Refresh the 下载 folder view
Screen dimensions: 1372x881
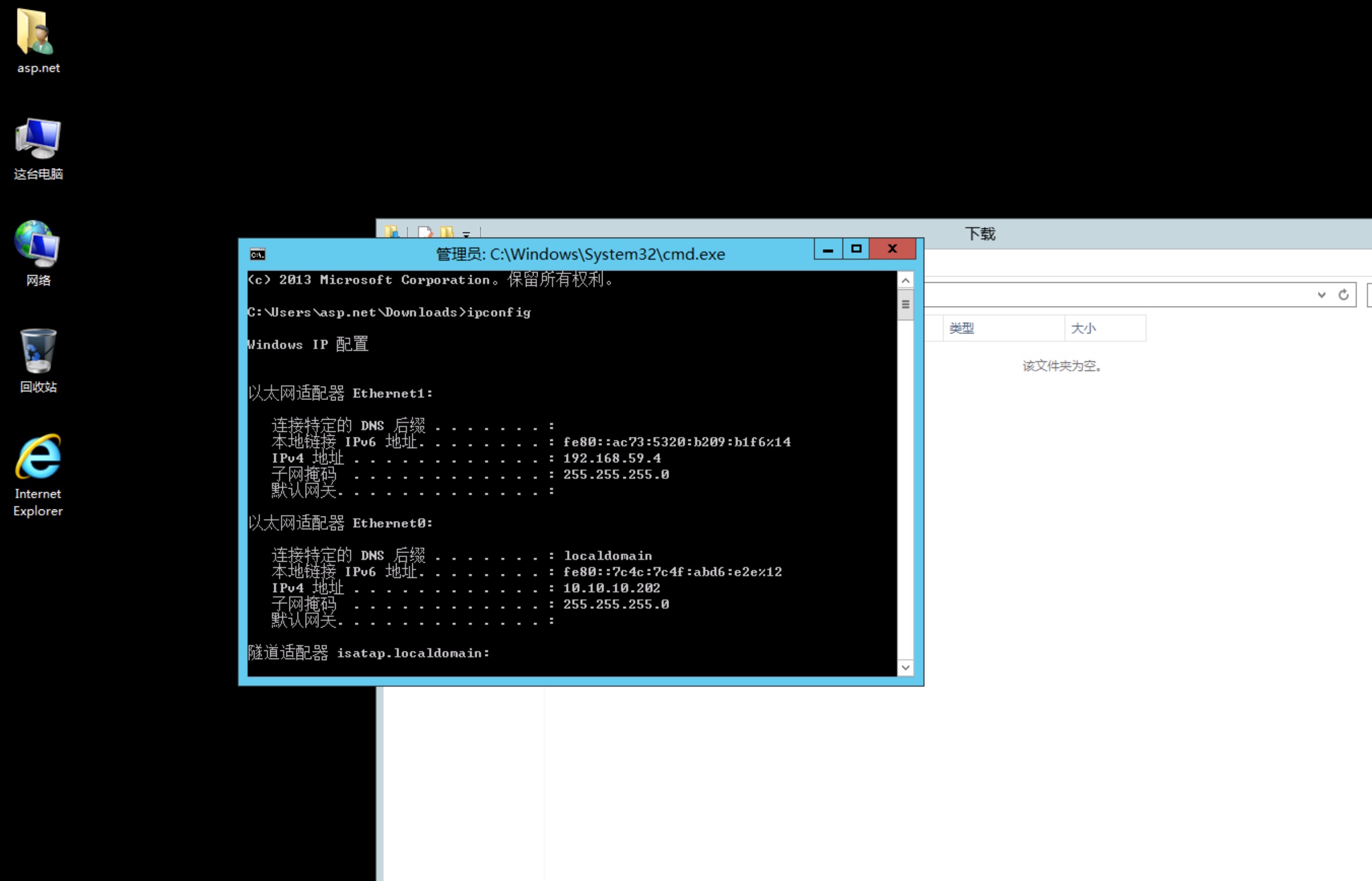coord(1344,295)
